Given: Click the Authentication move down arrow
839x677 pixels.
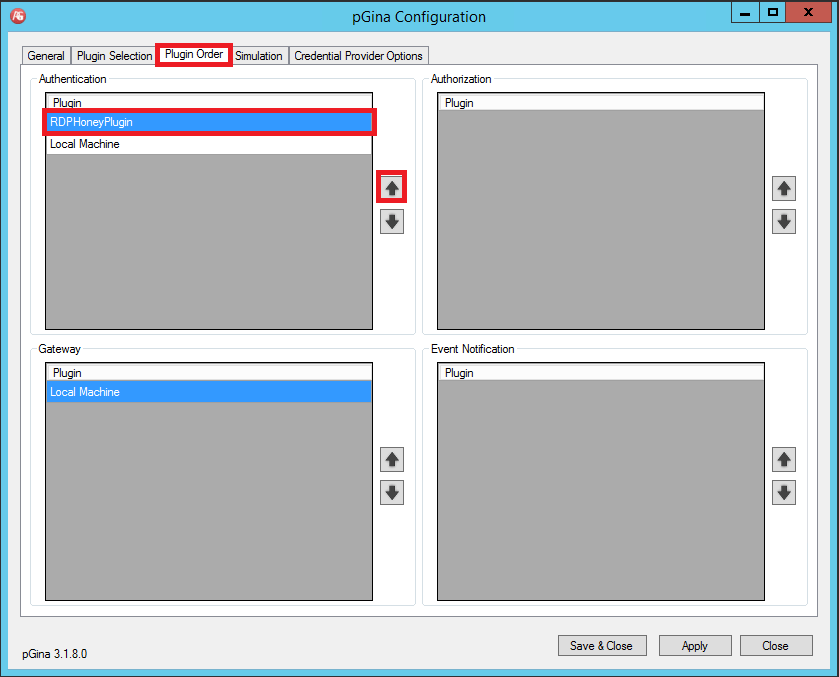Looking at the screenshot, I should pos(392,222).
